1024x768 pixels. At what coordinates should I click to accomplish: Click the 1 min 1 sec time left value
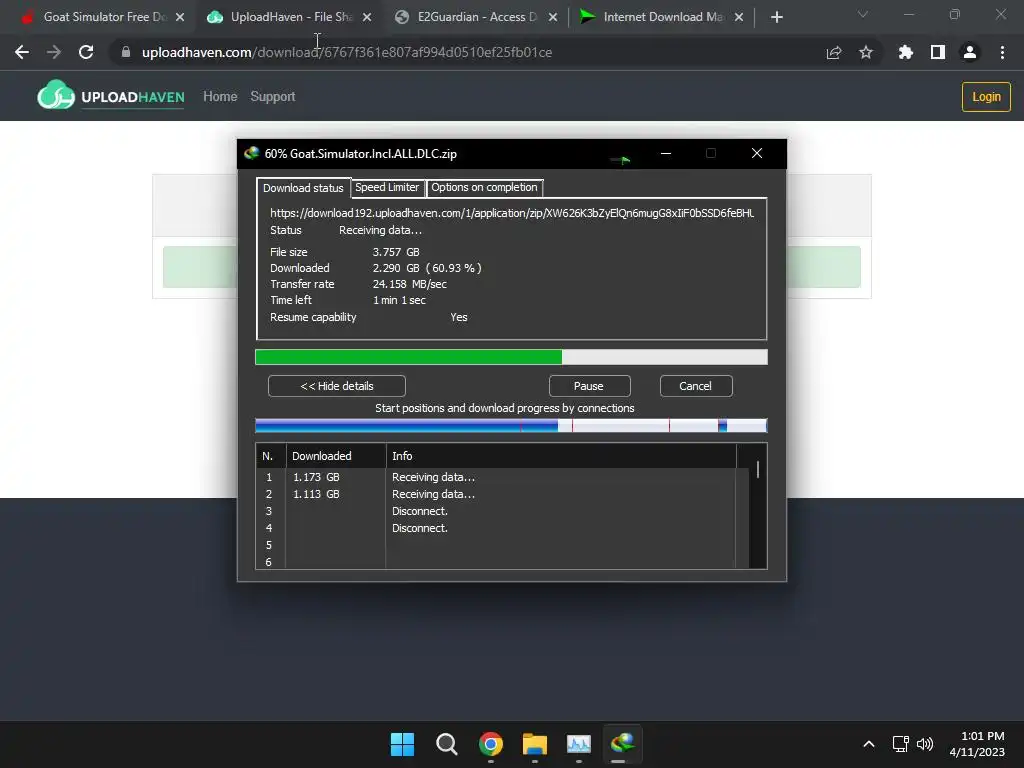click(399, 300)
